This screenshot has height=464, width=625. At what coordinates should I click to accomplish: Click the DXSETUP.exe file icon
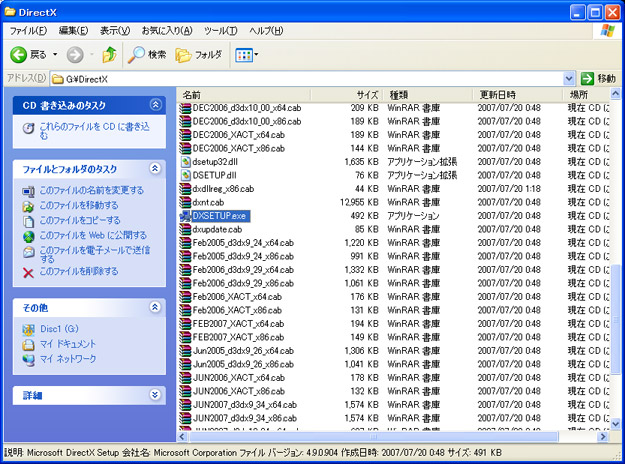pyautogui.click(x=185, y=216)
